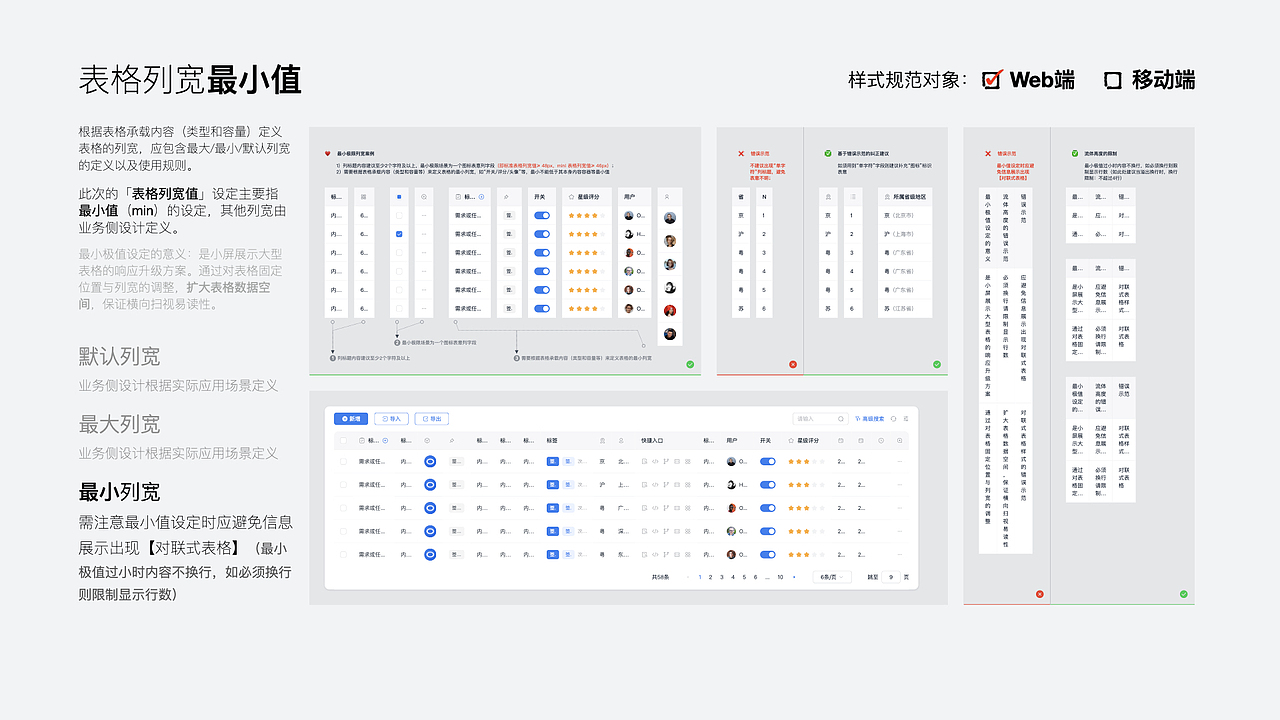Check the first row checkbox in bottom table
The image size is (1280, 720).
point(344,462)
